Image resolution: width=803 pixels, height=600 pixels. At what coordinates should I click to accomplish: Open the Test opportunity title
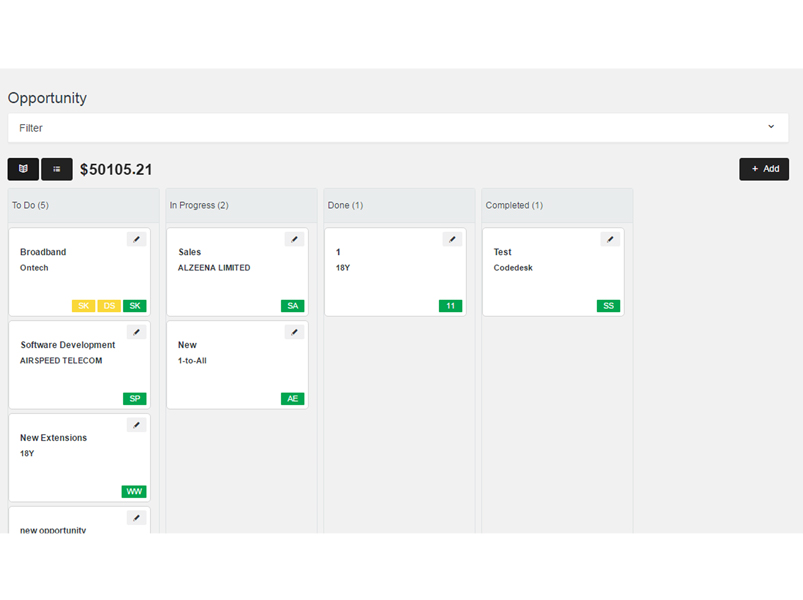pos(503,252)
